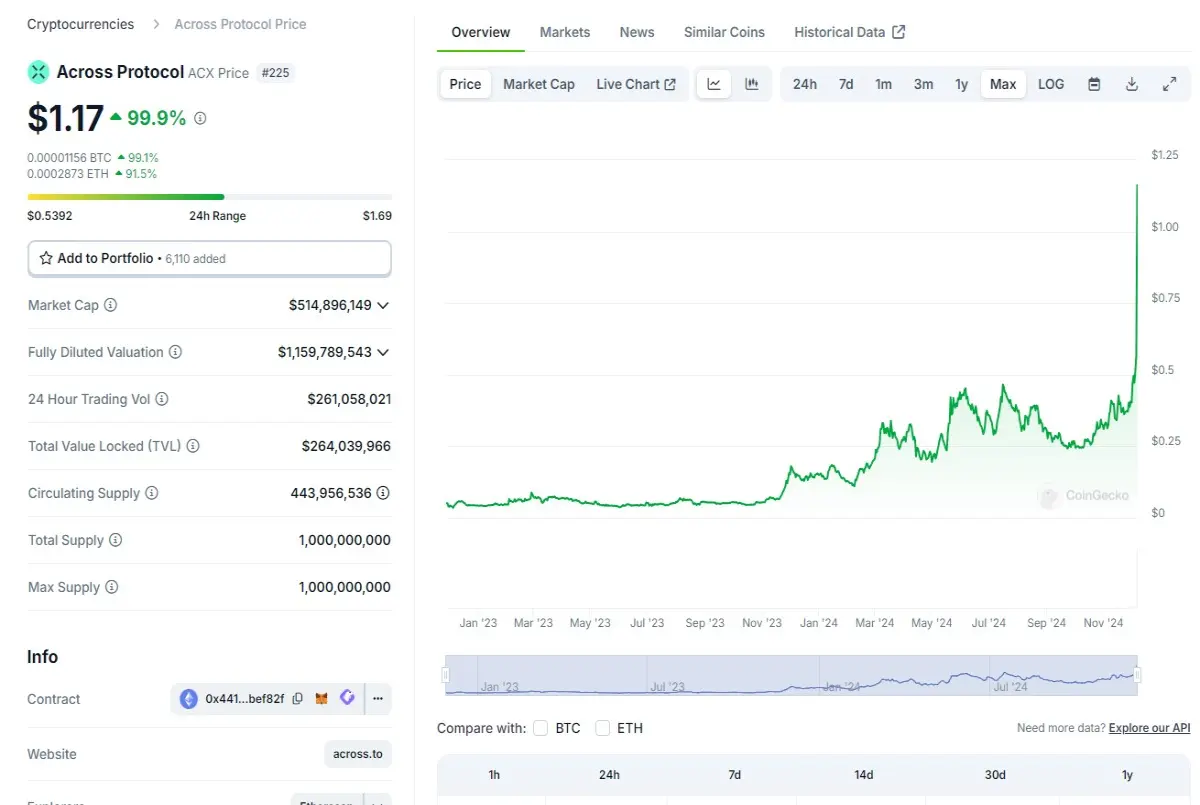This screenshot has width=1200, height=805.
Task: Show Total Value Locked info icon
Action: click(193, 446)
